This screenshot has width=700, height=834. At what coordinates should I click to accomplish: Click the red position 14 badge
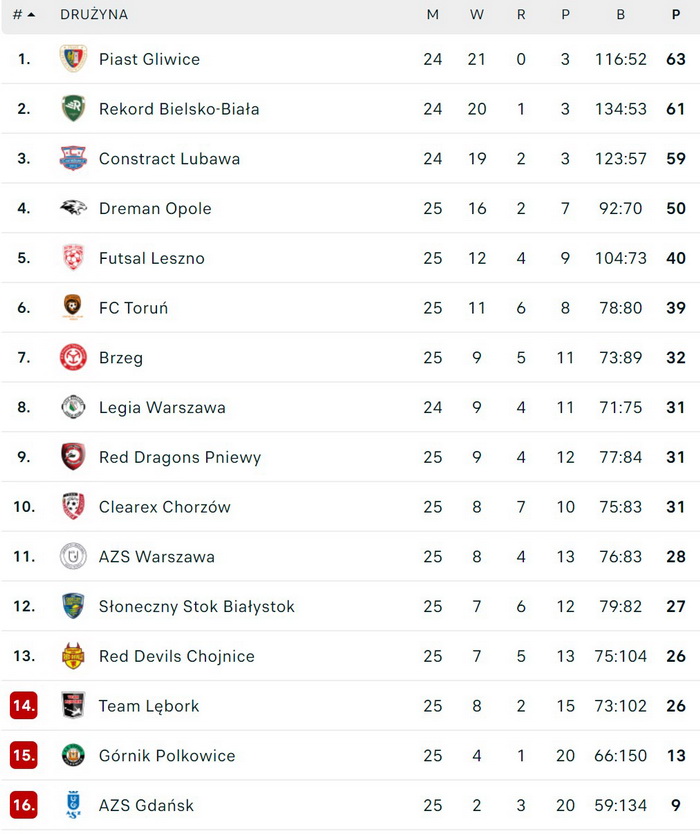coord(24,706)
